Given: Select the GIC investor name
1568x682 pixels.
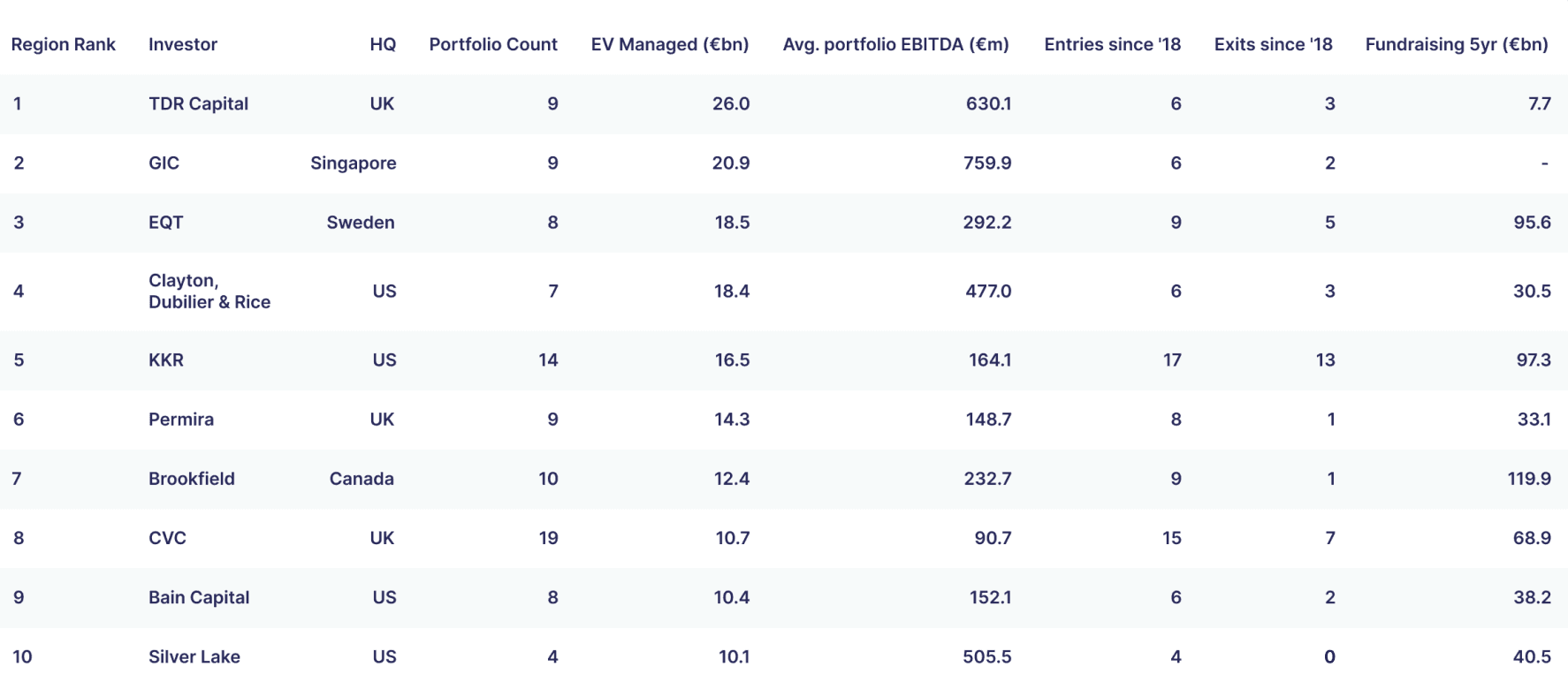Looking at the screenshot, I should [164, 163].
